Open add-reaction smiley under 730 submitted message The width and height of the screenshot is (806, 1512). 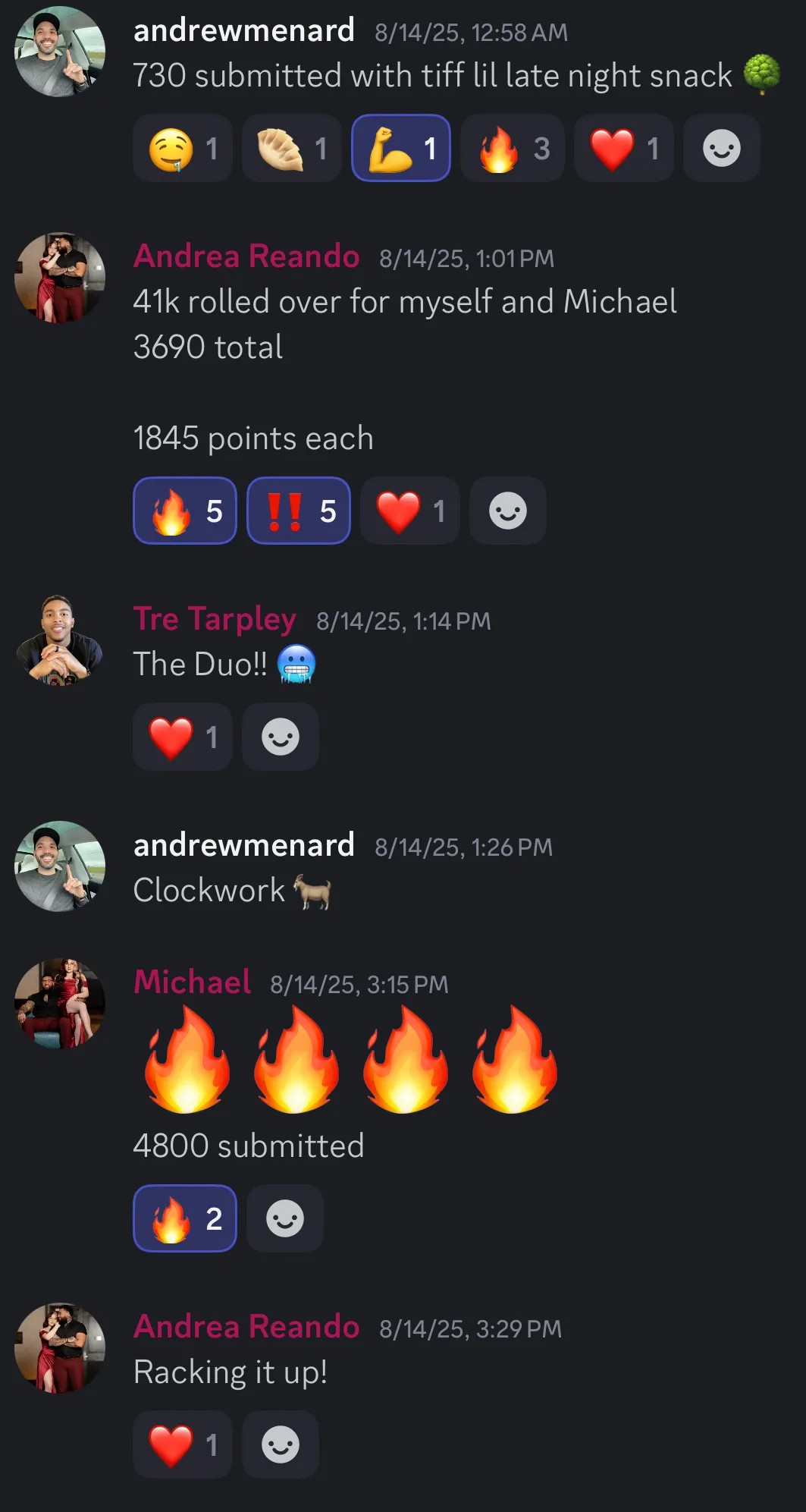pos(722,148)
